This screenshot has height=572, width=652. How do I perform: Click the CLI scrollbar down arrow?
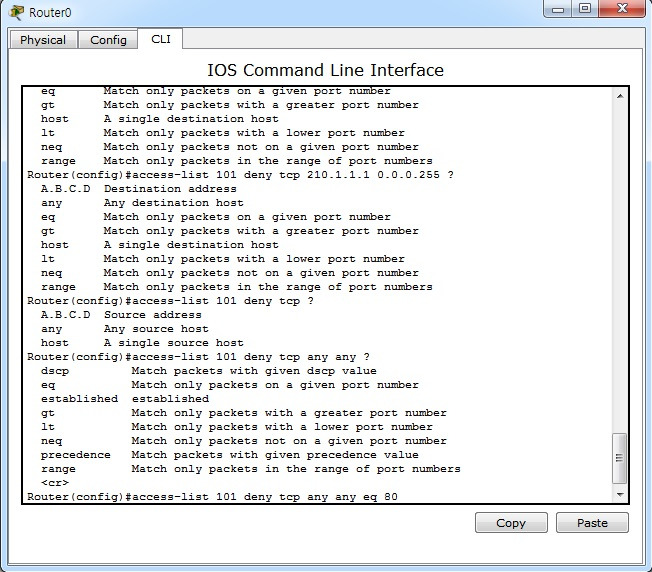[620, 494]
